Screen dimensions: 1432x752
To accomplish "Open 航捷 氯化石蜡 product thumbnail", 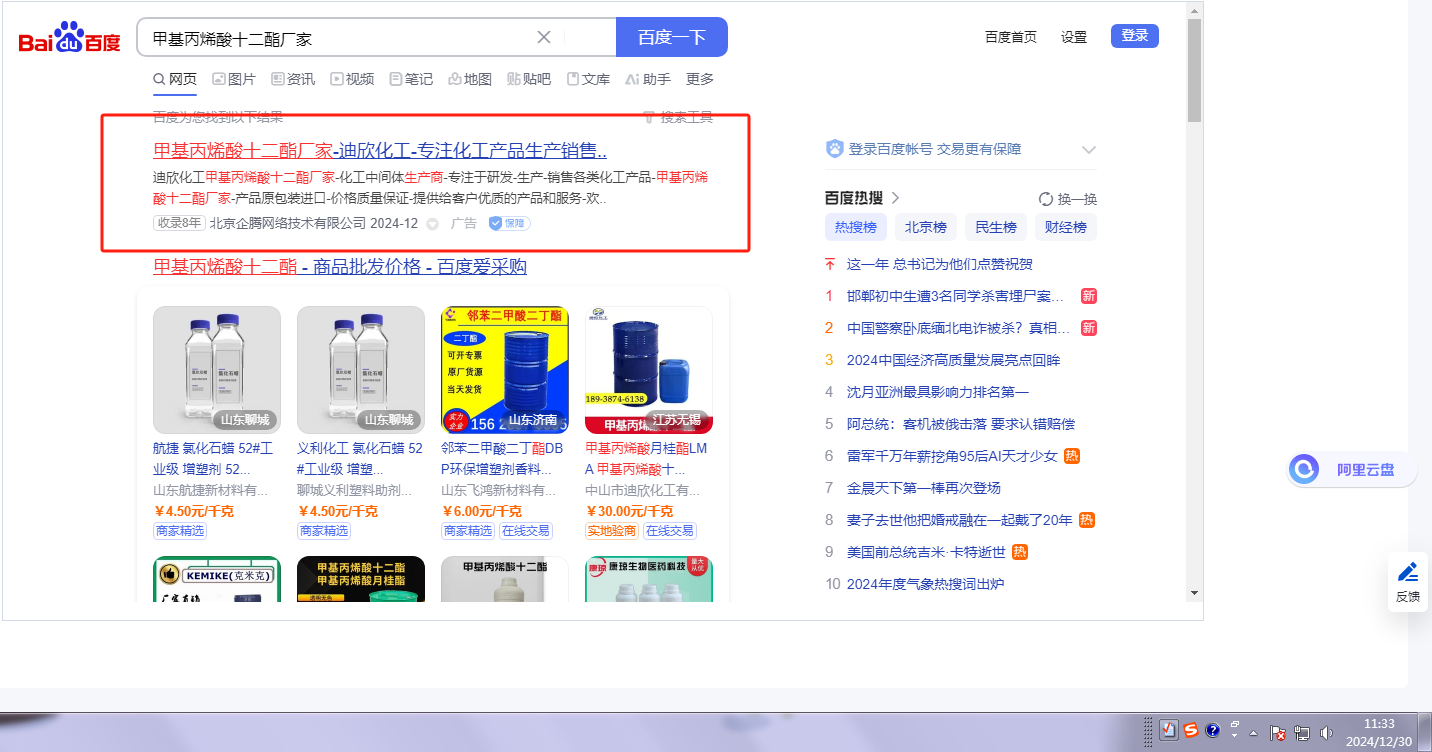I will (217, 370).
